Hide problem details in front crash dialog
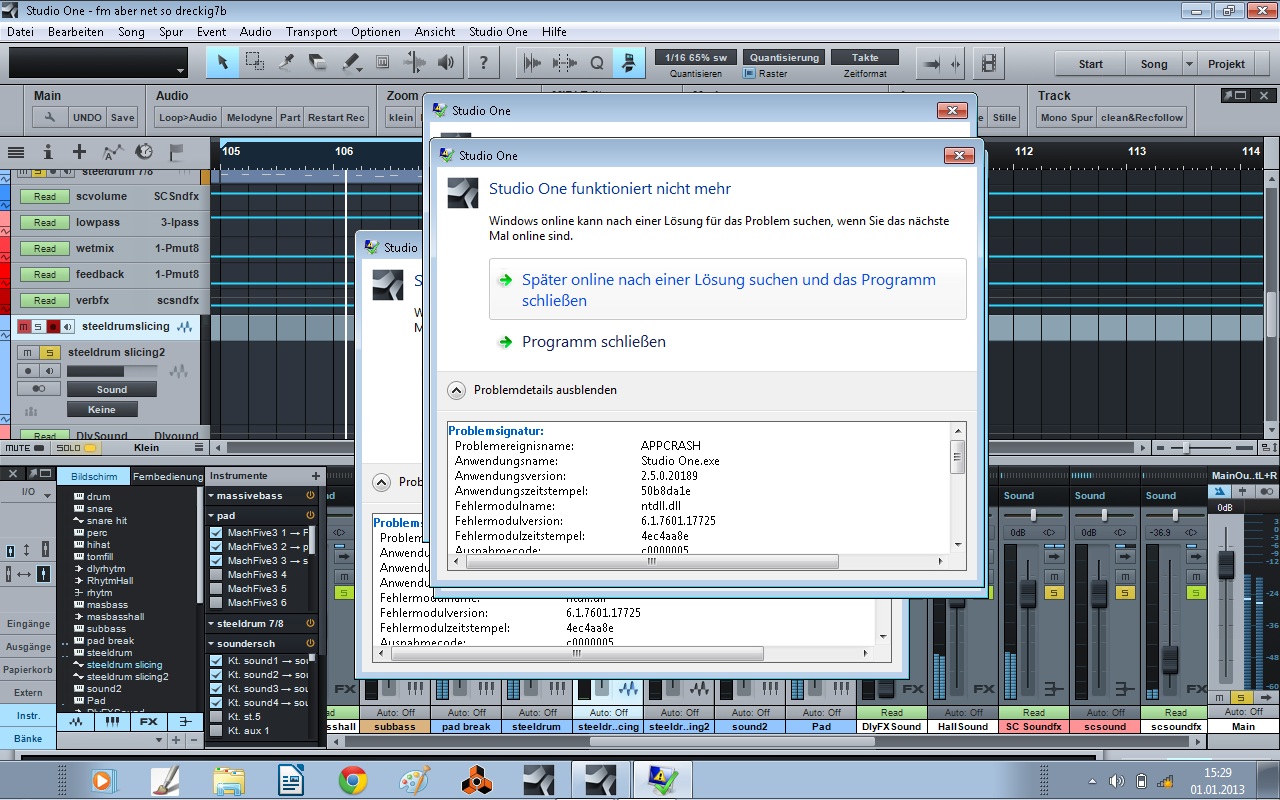Screen dimensions: 1280x800 (x=456, y=390)
